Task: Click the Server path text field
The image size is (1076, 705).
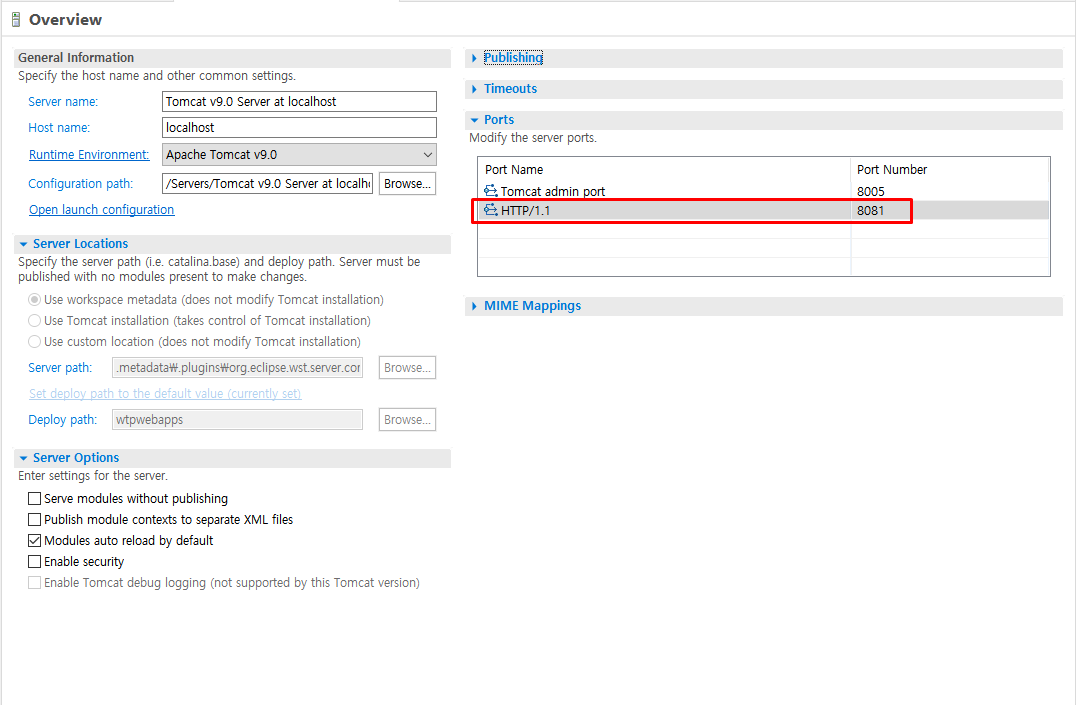Action: click(237, 367)
